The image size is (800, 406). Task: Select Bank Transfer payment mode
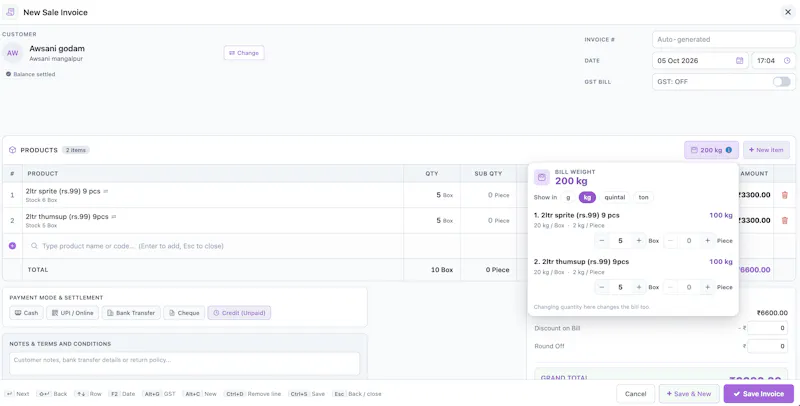pos(131,313)
